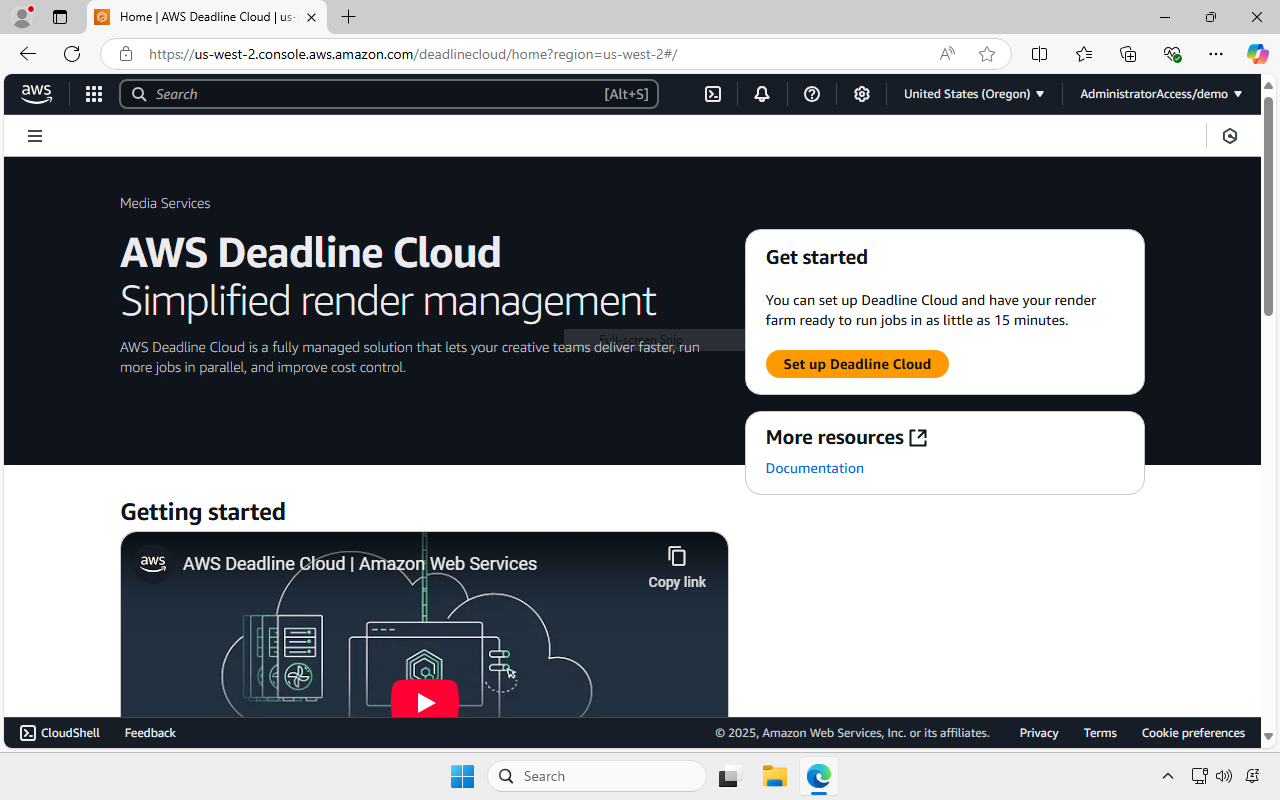Click the Set up Deadline Cloud button
The image size is (1280, 800).
[x=856, y=364]
